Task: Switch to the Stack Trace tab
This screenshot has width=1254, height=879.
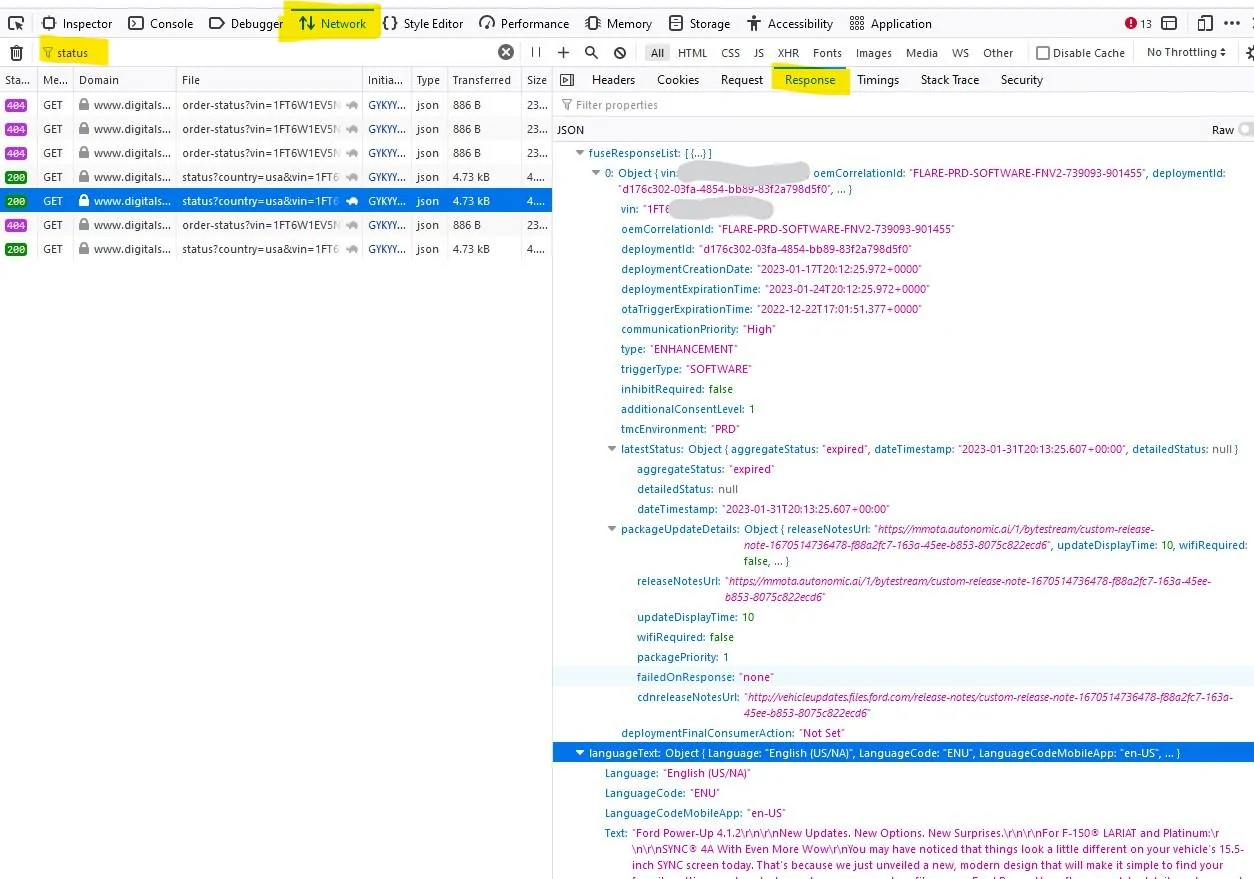Action: coord(950,80)
